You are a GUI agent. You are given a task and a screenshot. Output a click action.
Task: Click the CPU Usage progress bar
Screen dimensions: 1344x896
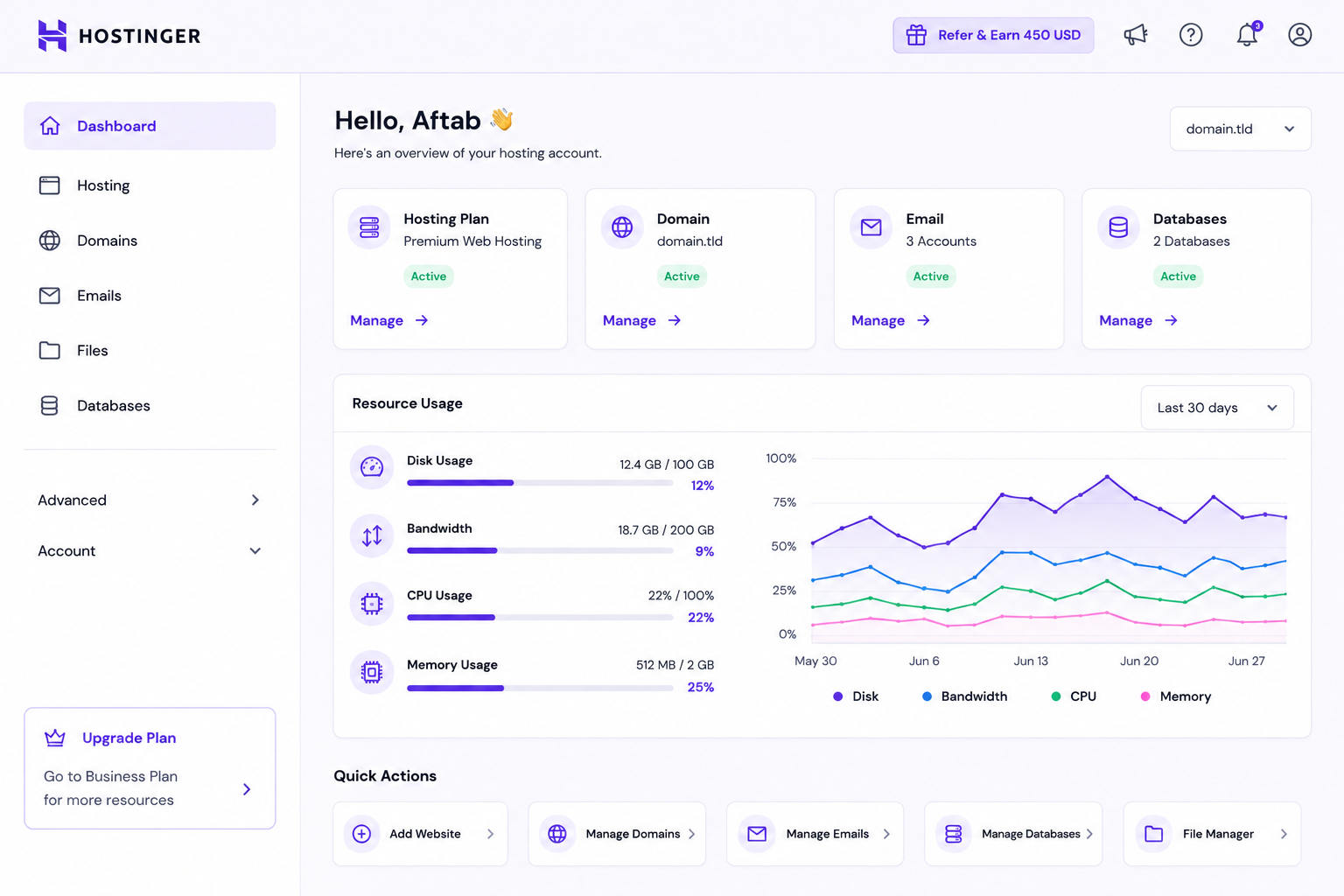click(x=540, y=618)
